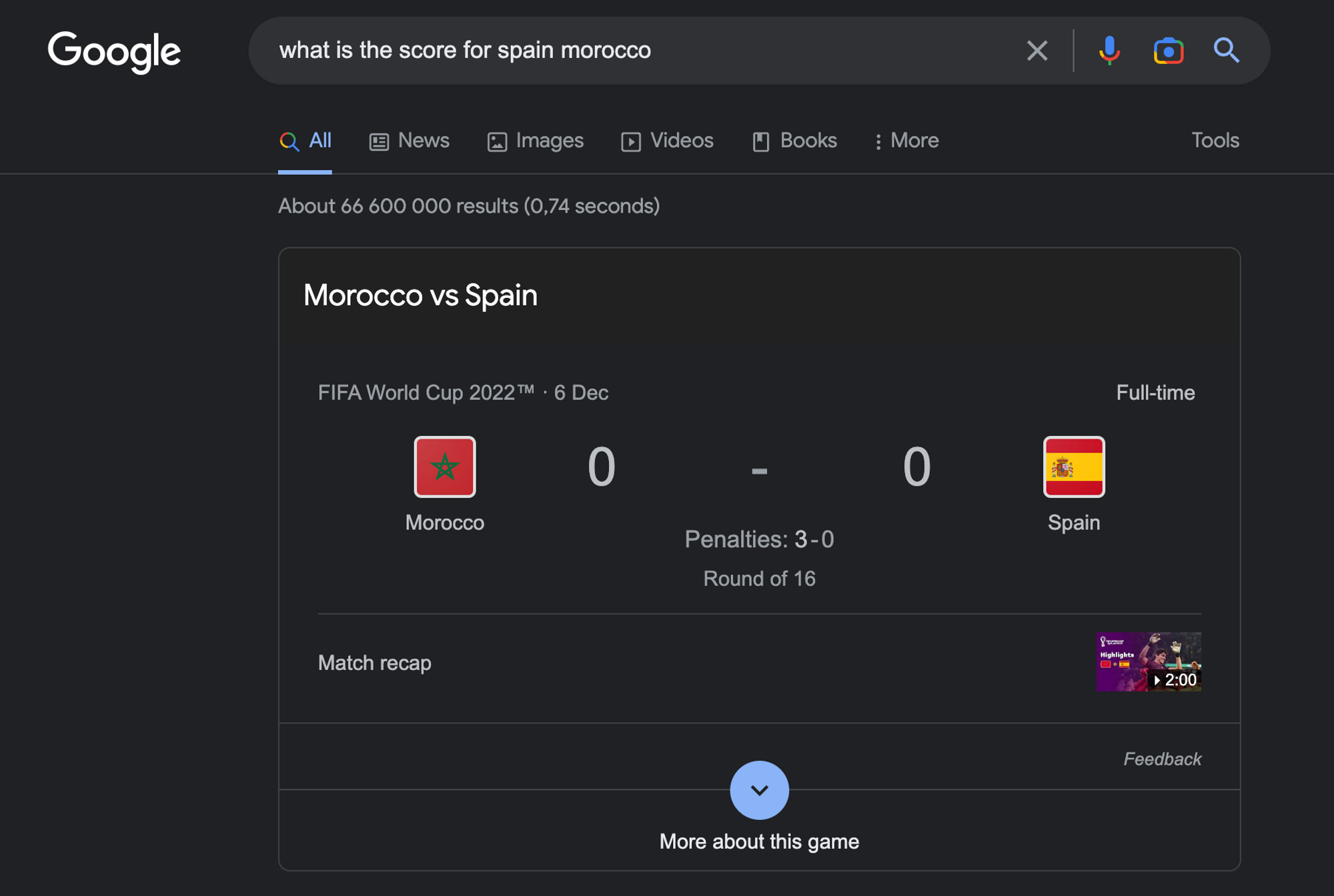The image size is (1334, 896).
Task: Click the Morocco vs Spain heading
Action: click(x=420, y=295)
